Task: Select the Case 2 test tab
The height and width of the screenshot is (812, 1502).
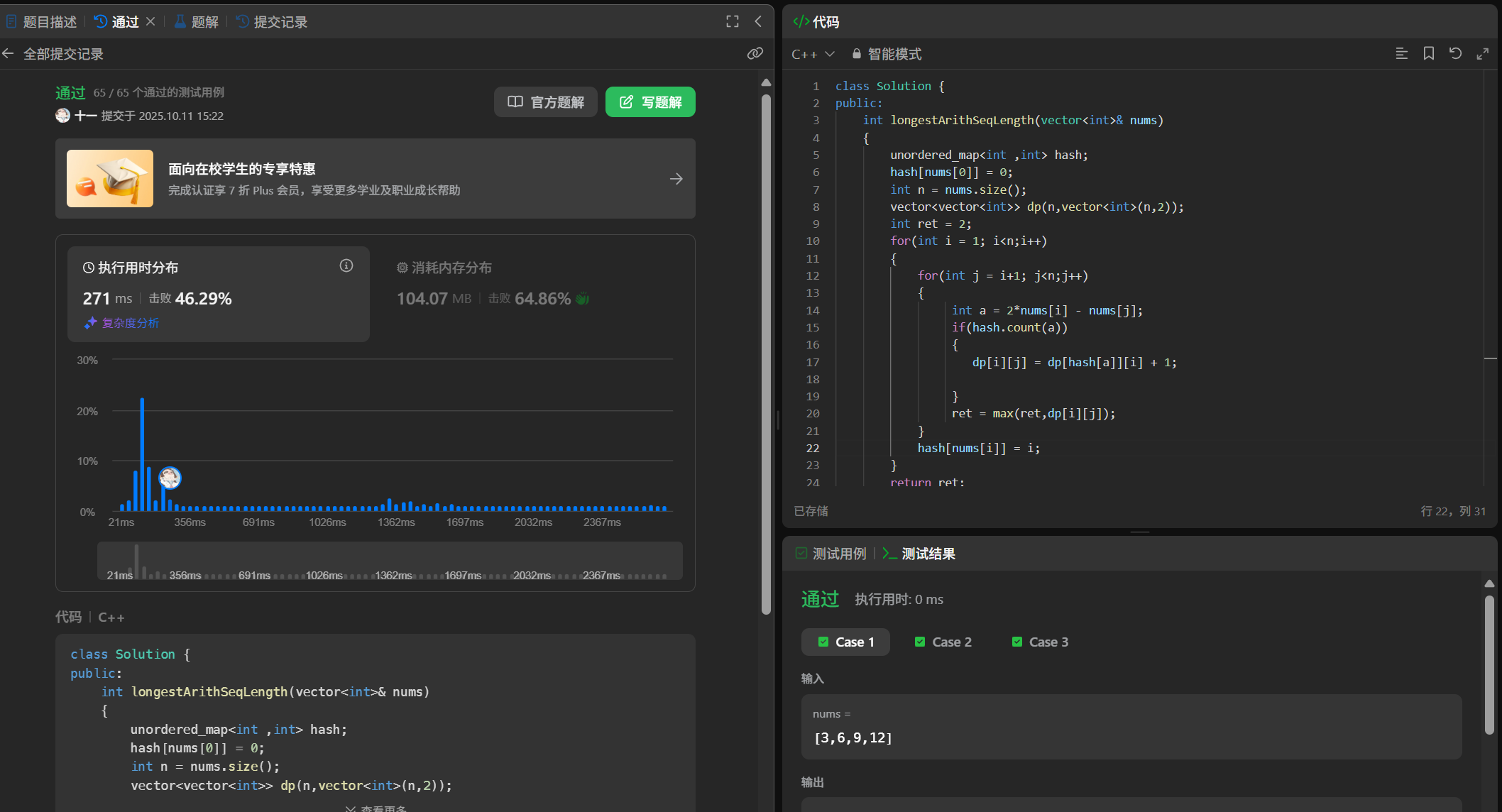Action: [x=943, y=642]
